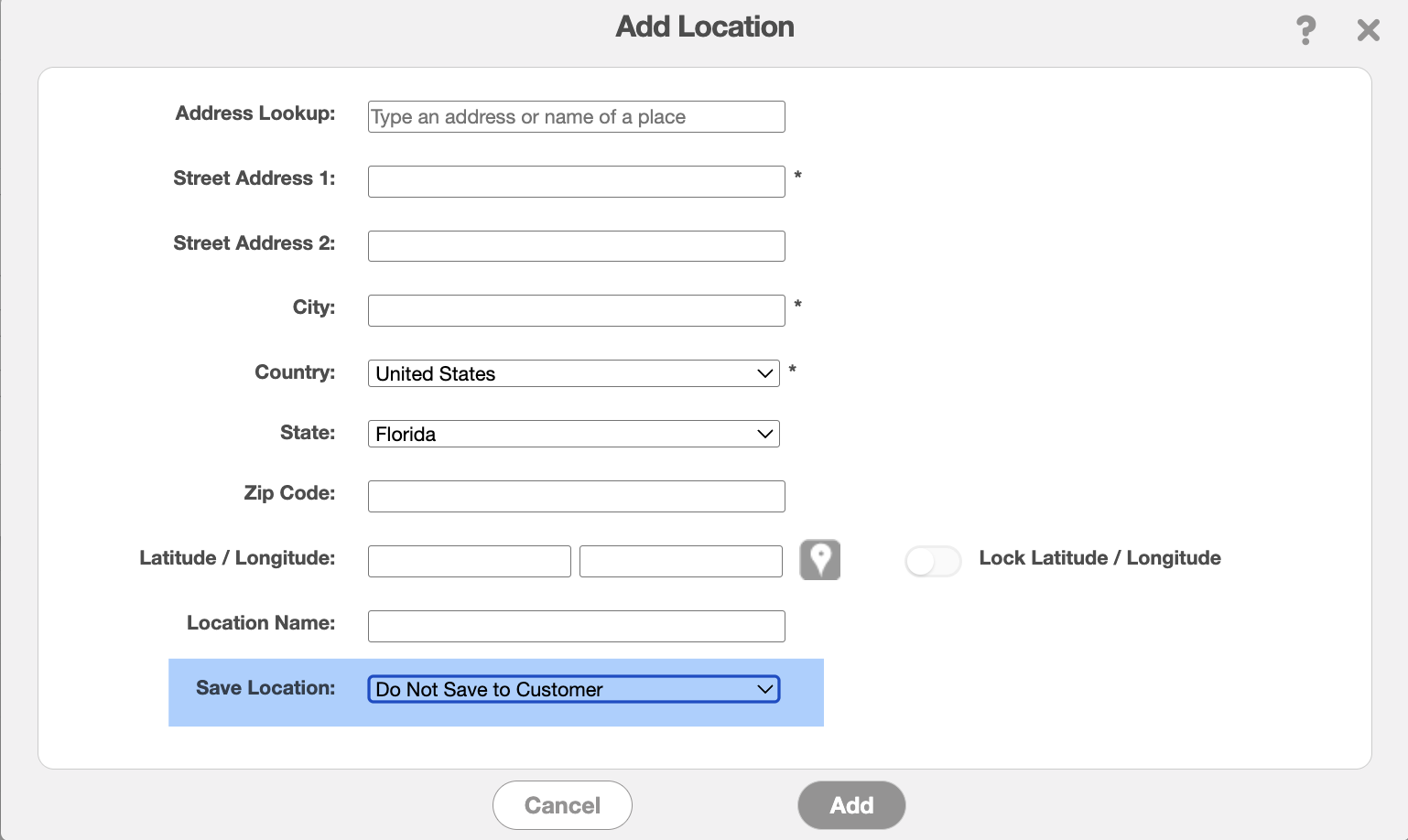Focus the Longitude input box
Viewport: 1408px width, 840px height.
click(681, 561)
